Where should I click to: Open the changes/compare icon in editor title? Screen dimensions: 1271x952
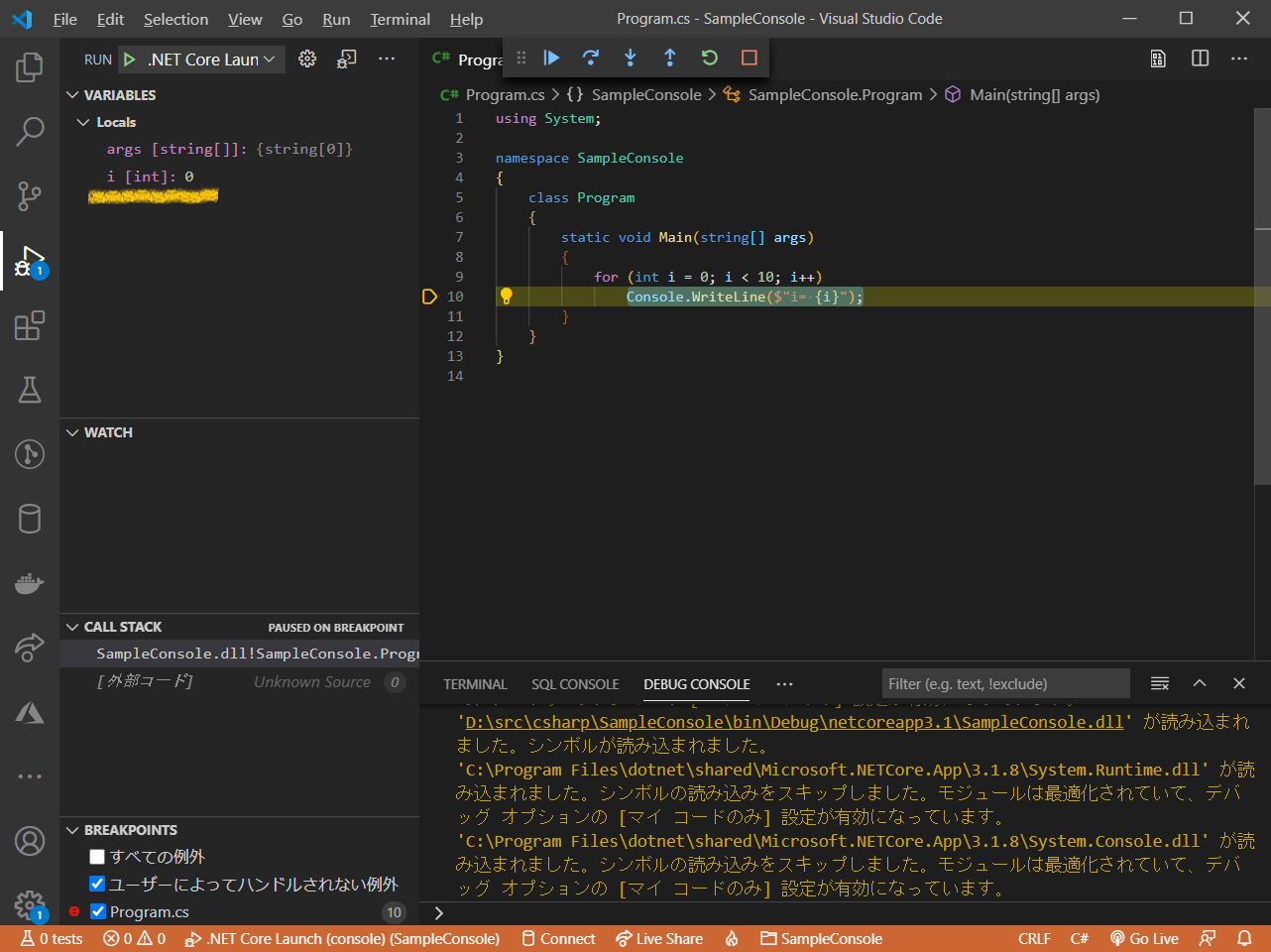pos(1158,59)
